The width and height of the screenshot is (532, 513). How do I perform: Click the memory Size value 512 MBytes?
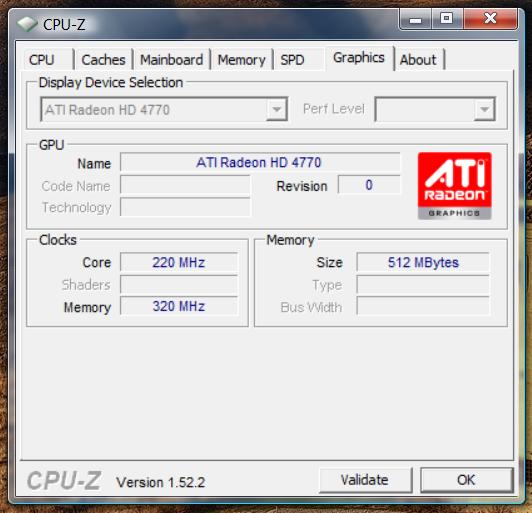coord(423,263)
